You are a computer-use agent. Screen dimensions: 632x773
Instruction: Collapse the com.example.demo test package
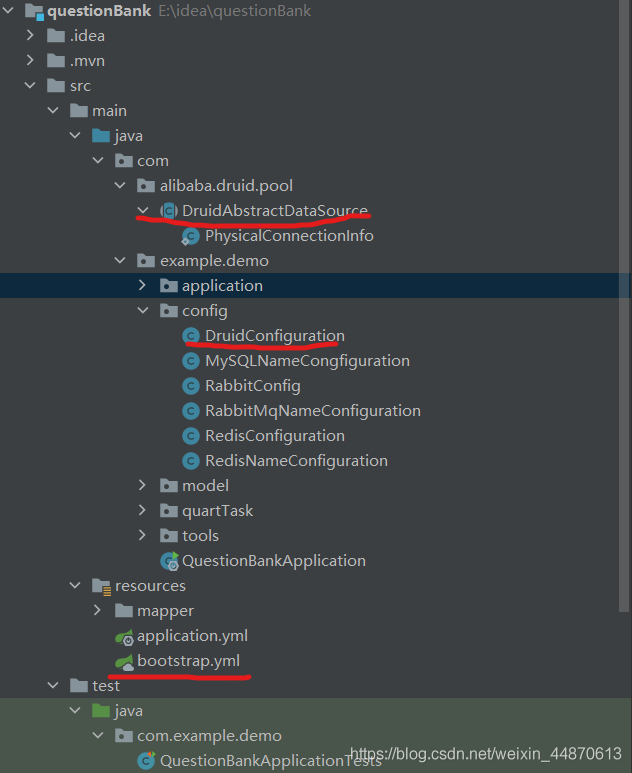coord(98,736)
